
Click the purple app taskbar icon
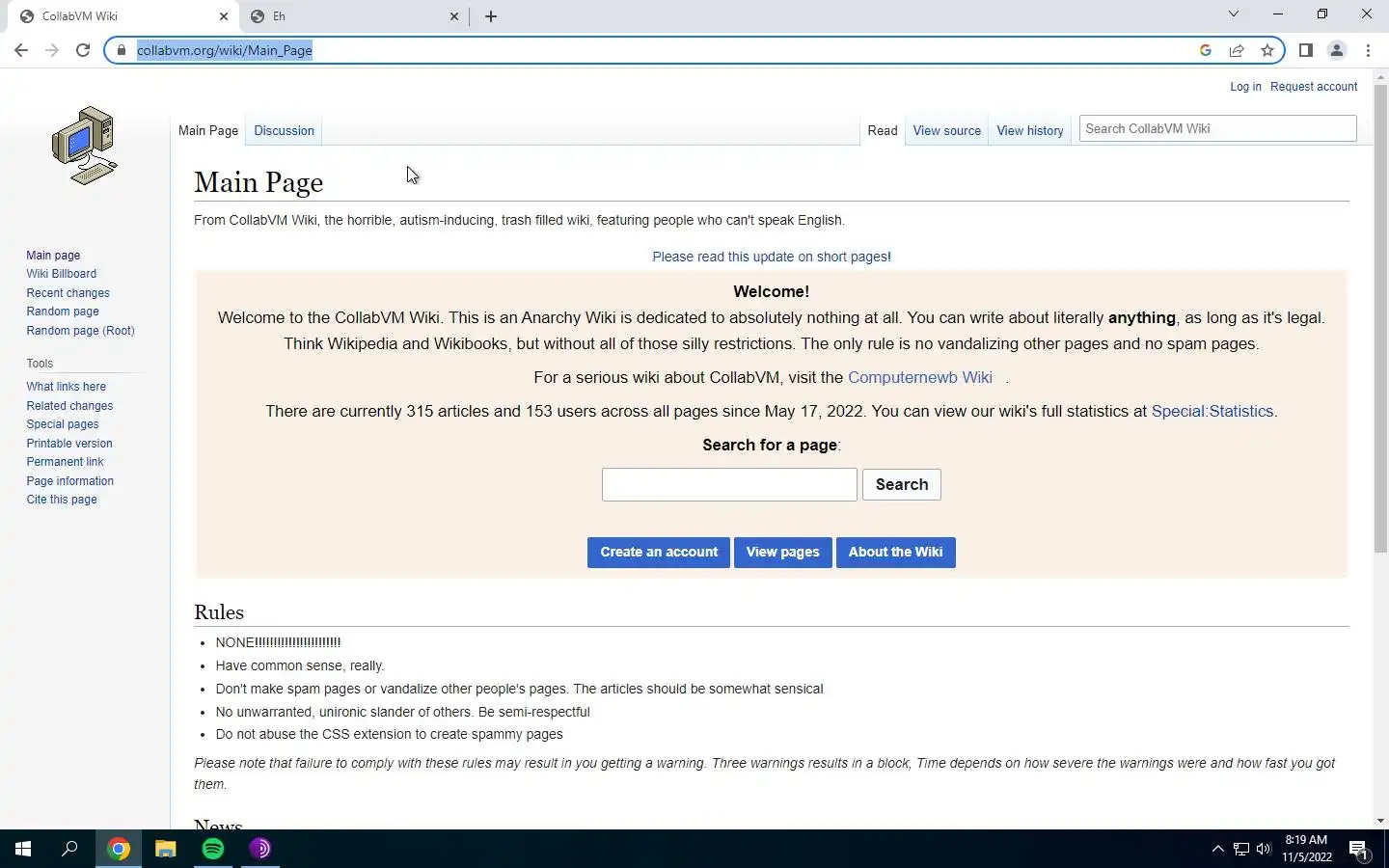(x=260, y=849)
